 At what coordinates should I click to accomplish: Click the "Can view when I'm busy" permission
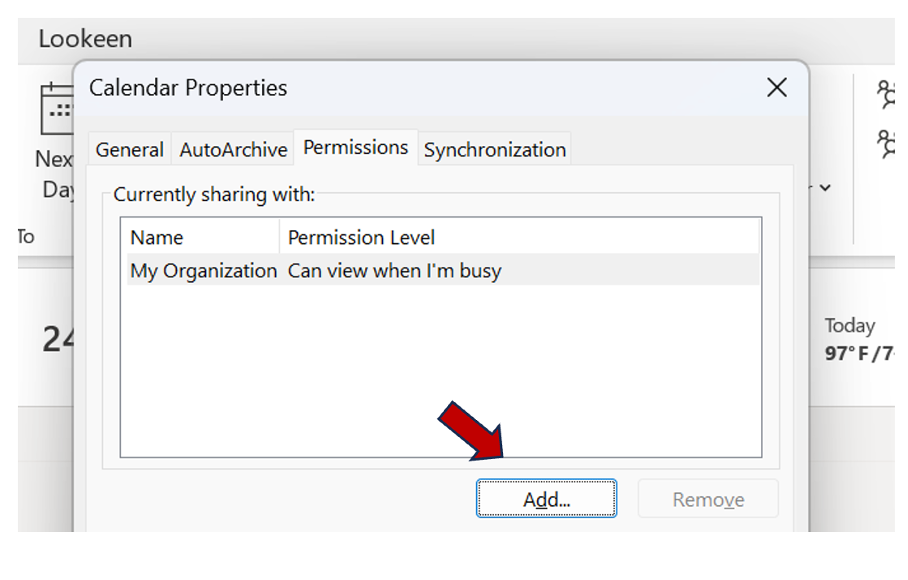[x=395, y=271]
